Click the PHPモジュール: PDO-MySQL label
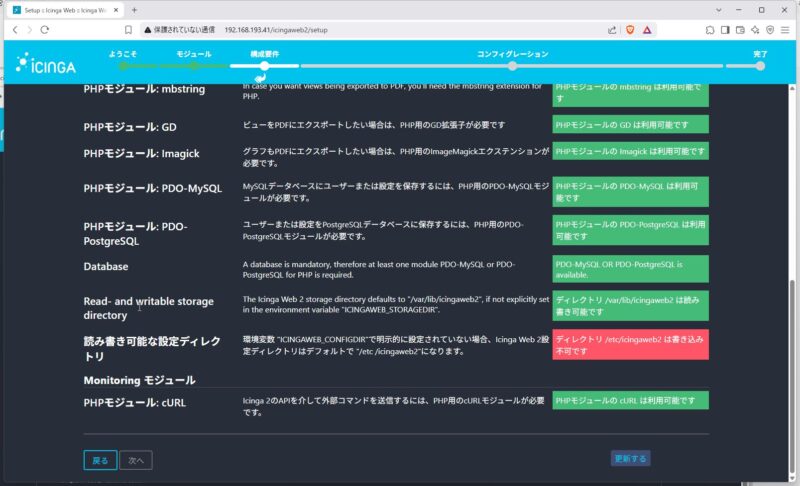Screen dimensions: 800x486 click(153, 188)
